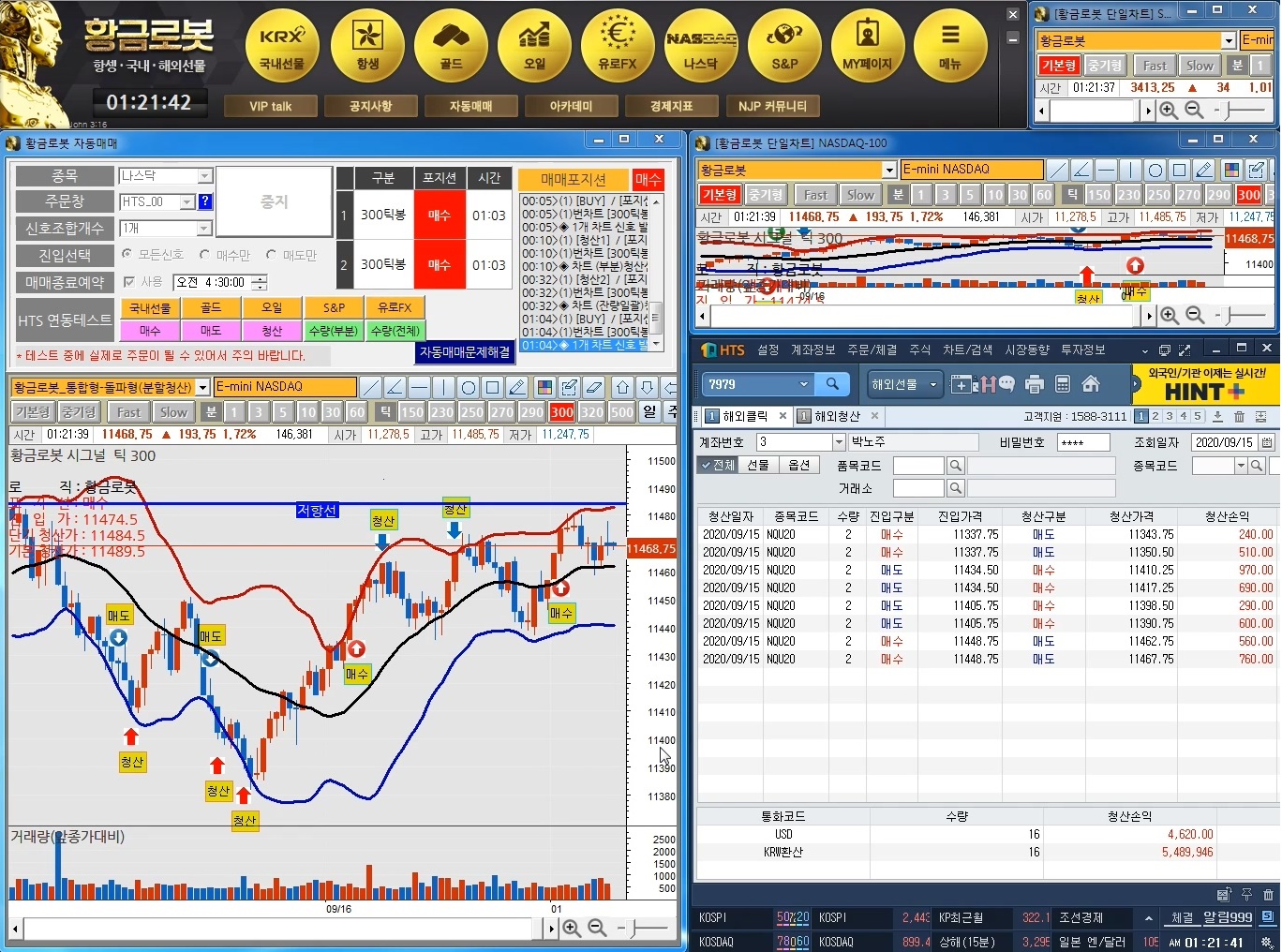Click the 수량(전체) green button
This screenshot has width=1282, height=952.
pyautogui.click(x=395, y=331)
